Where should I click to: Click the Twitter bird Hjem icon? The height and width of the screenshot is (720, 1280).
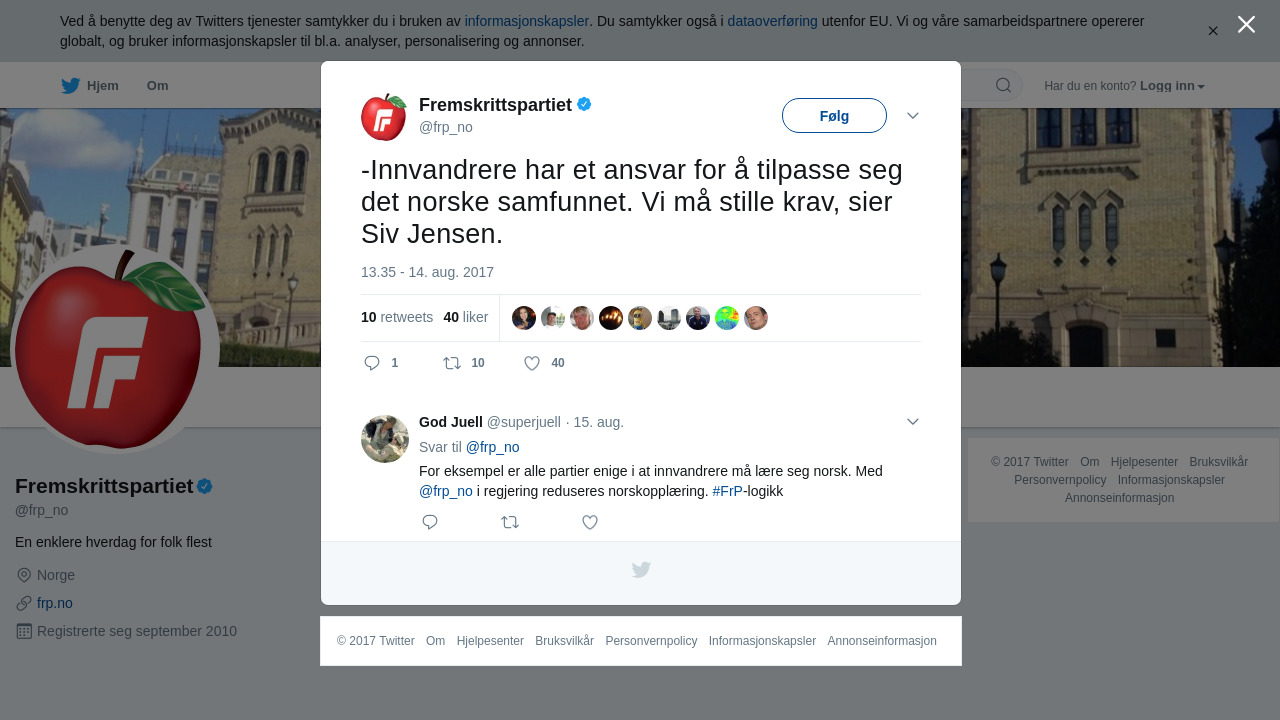[70, 85]
